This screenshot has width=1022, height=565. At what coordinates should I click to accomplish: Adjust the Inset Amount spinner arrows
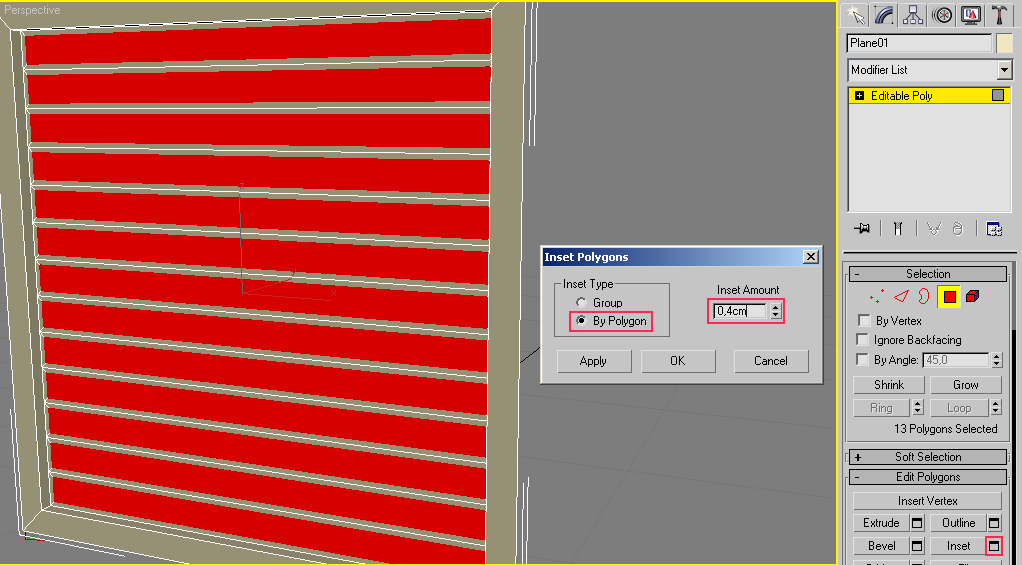pyautogui.click(x=775, y=311)
